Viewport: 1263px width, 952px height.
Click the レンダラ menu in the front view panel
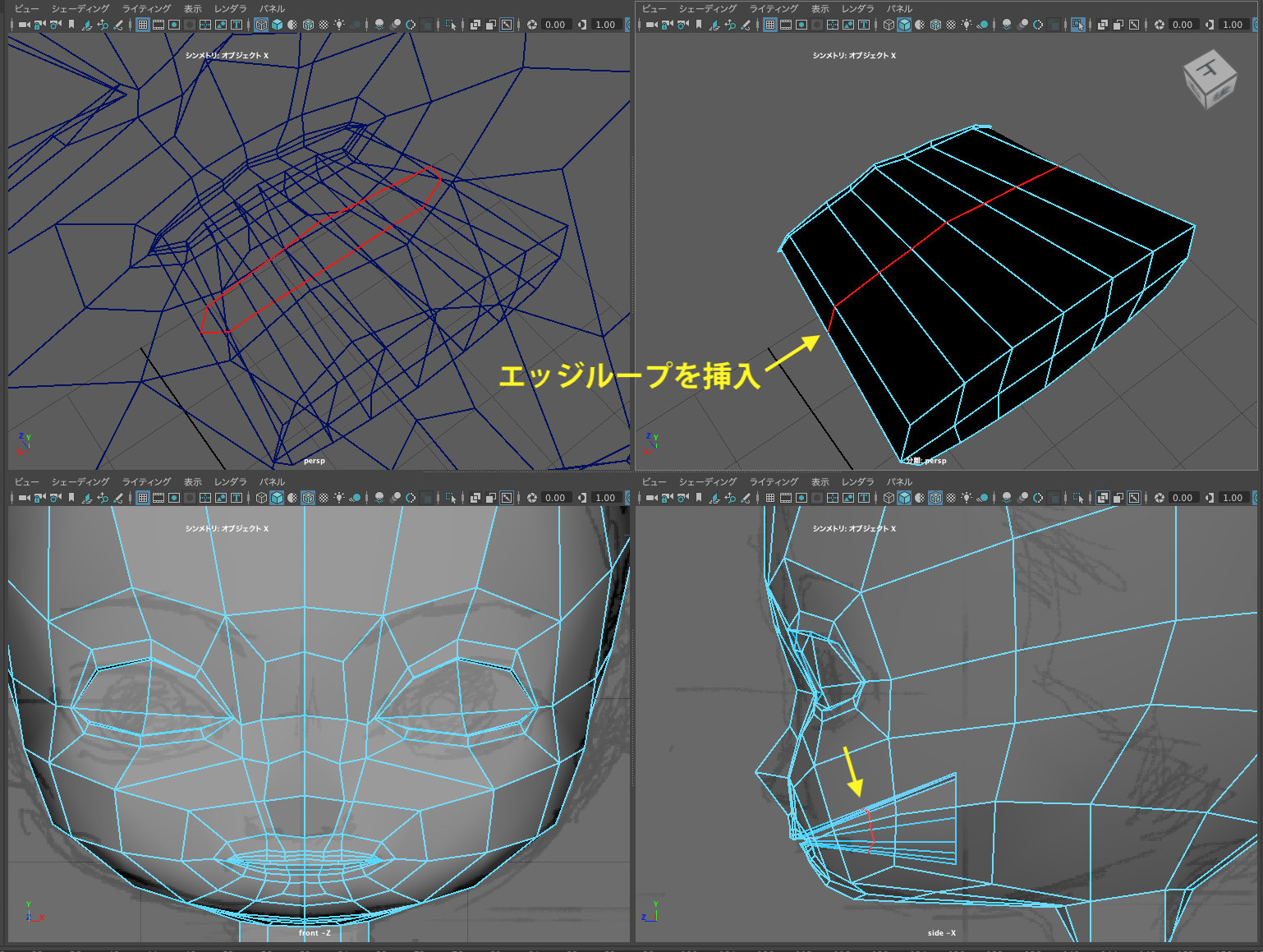pyautogui.click(x=231, y=482)
